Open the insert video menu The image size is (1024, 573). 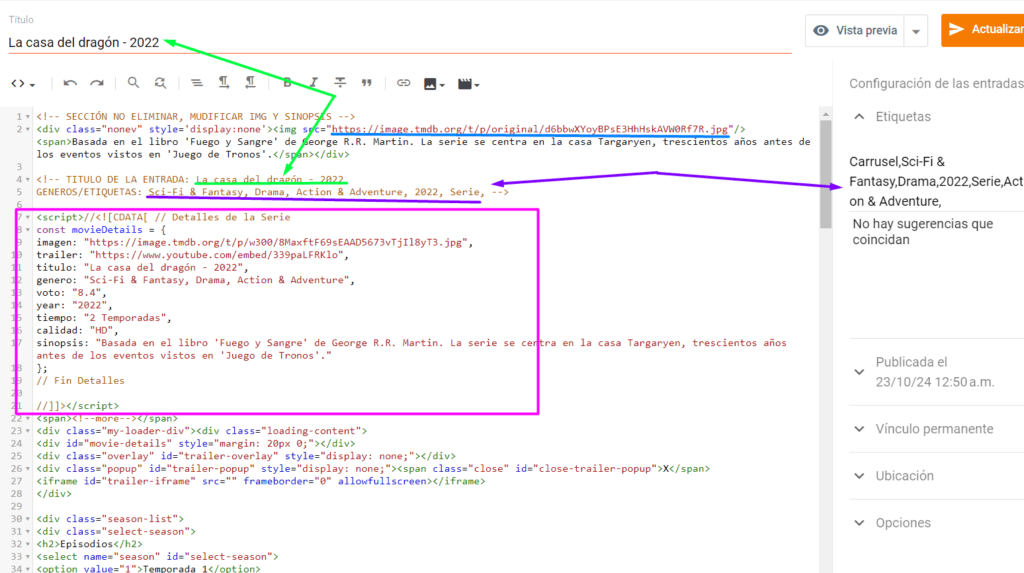coord(468,84)
